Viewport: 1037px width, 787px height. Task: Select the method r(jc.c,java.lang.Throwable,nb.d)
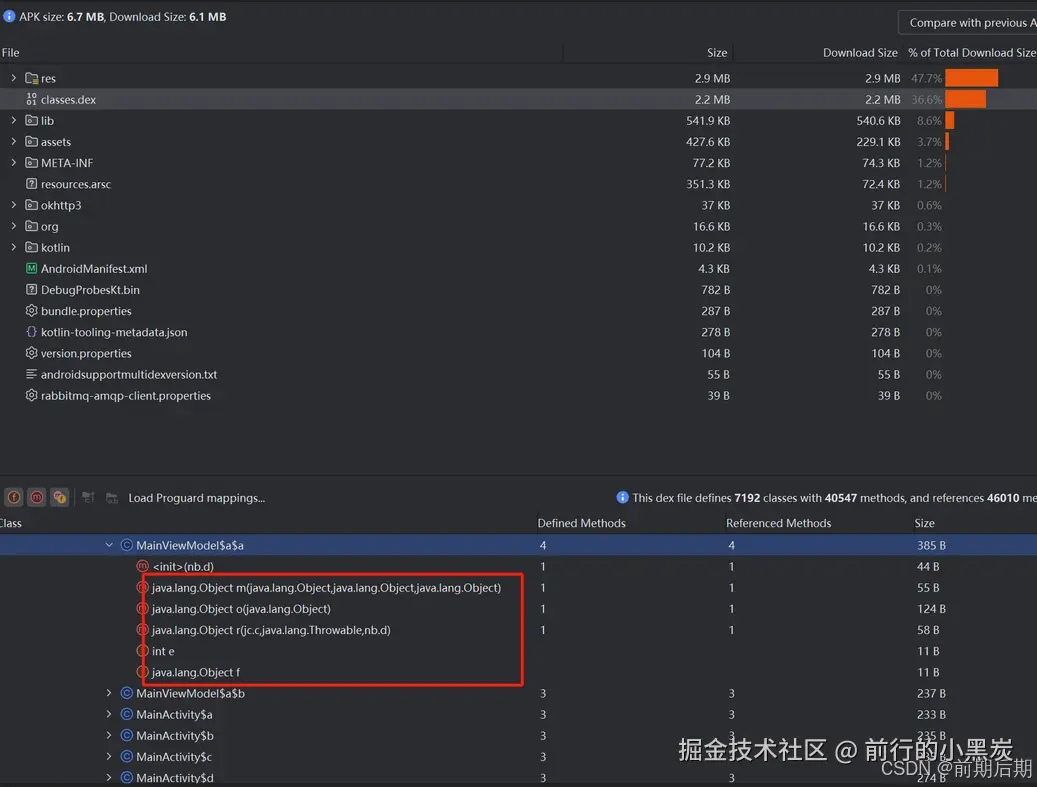pyautogui.click(x=271, y=630)
